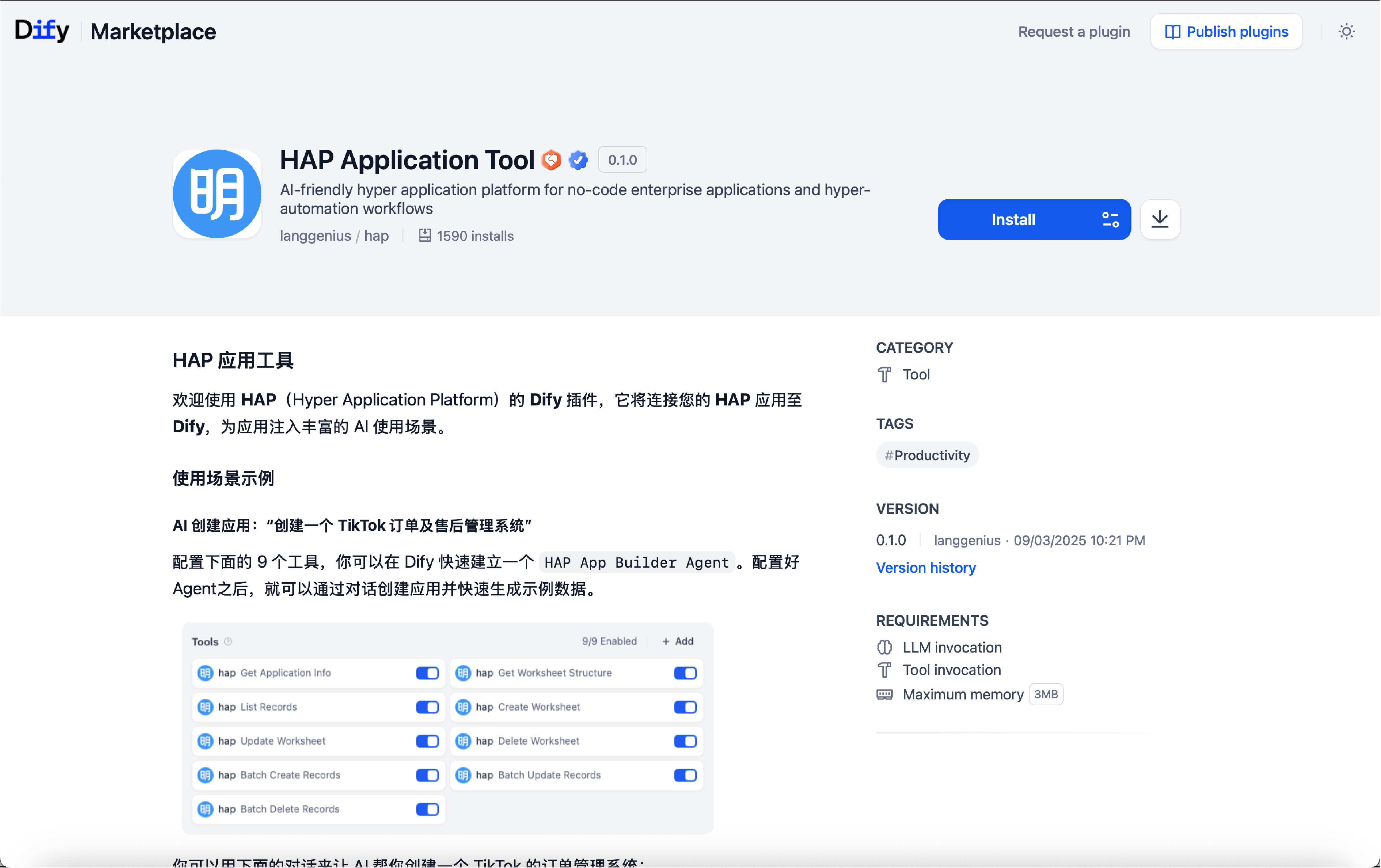This screenshot has width=1381, height=868.
Task: Click the Dify logo
Action: 42,30
